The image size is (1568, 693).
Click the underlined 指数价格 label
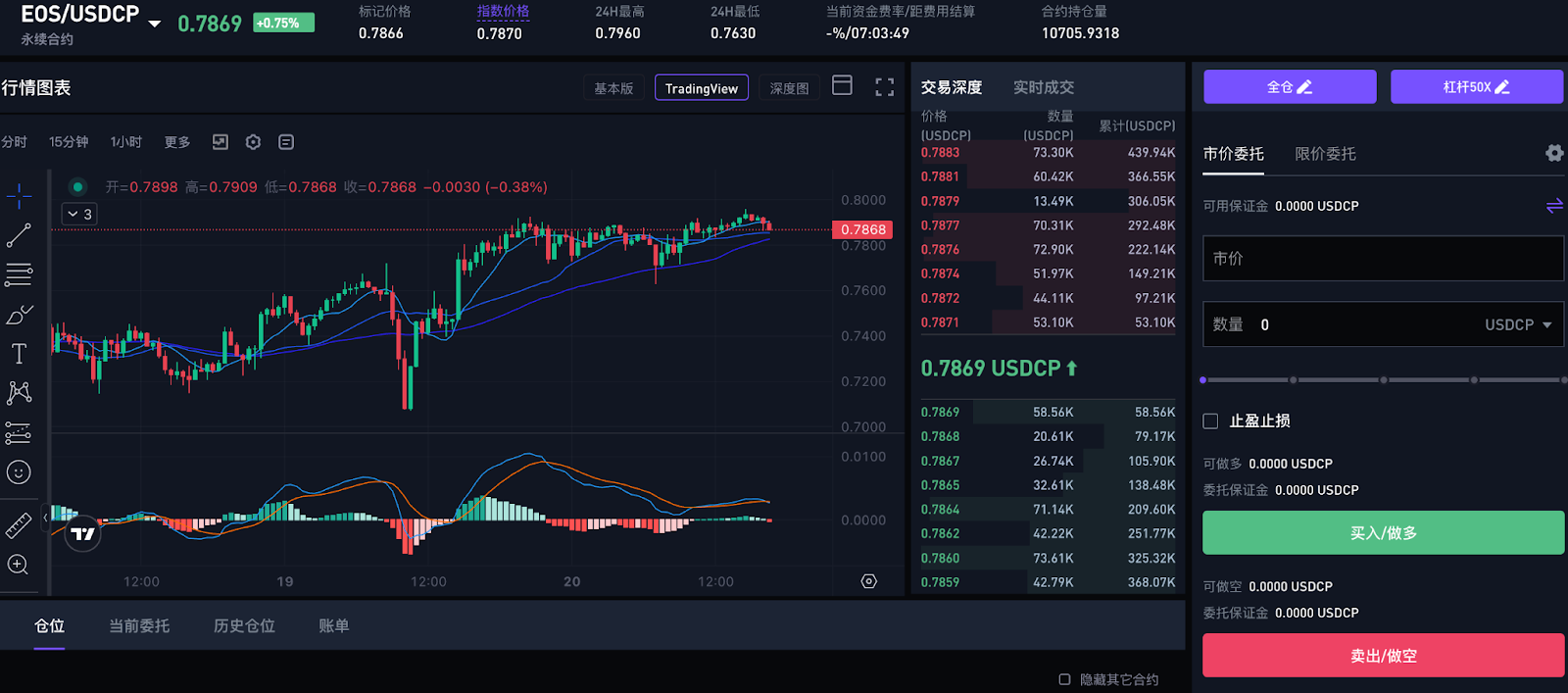(503, 12)
